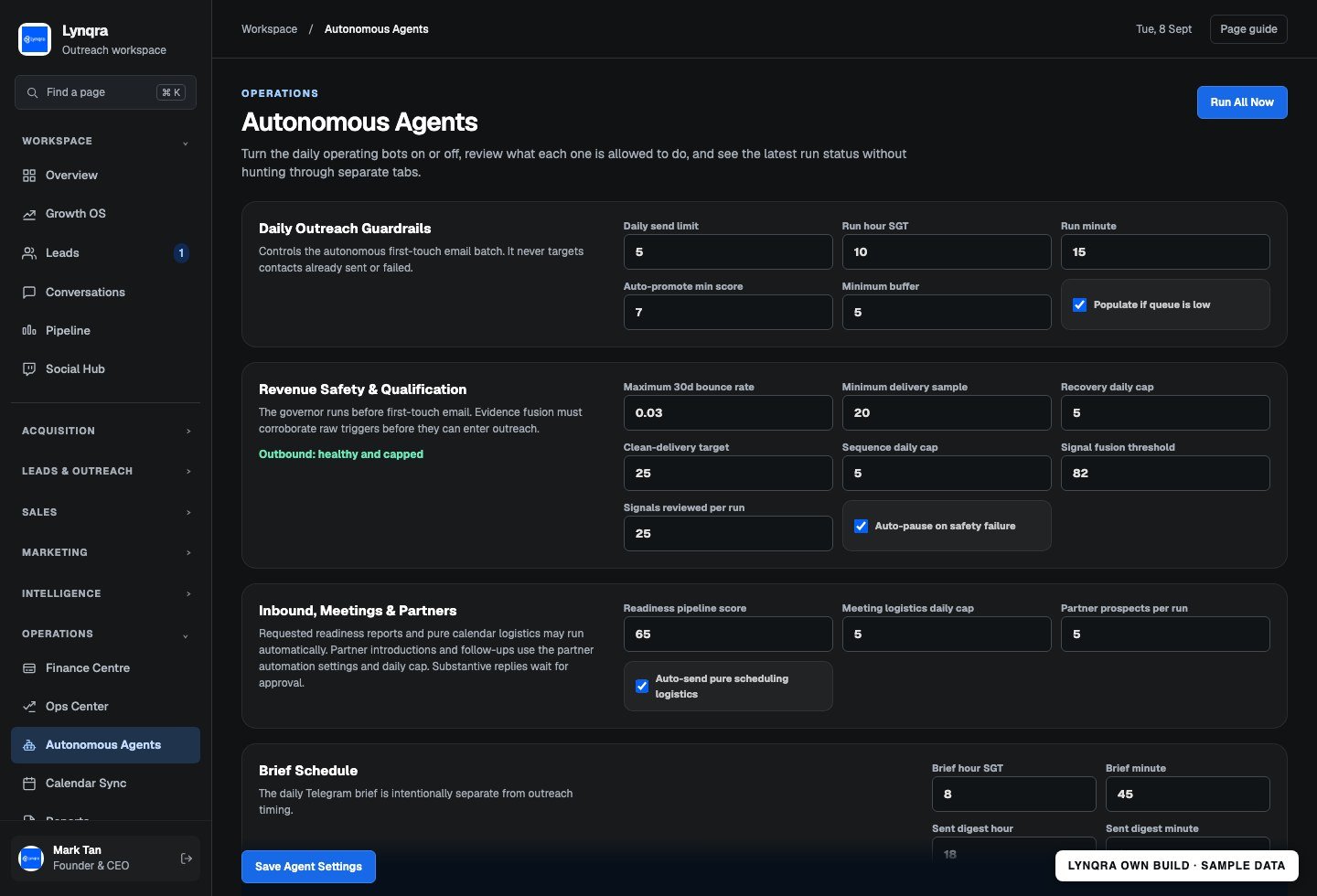Open Social Hub

pyautogui.click(x=105, y=369)
